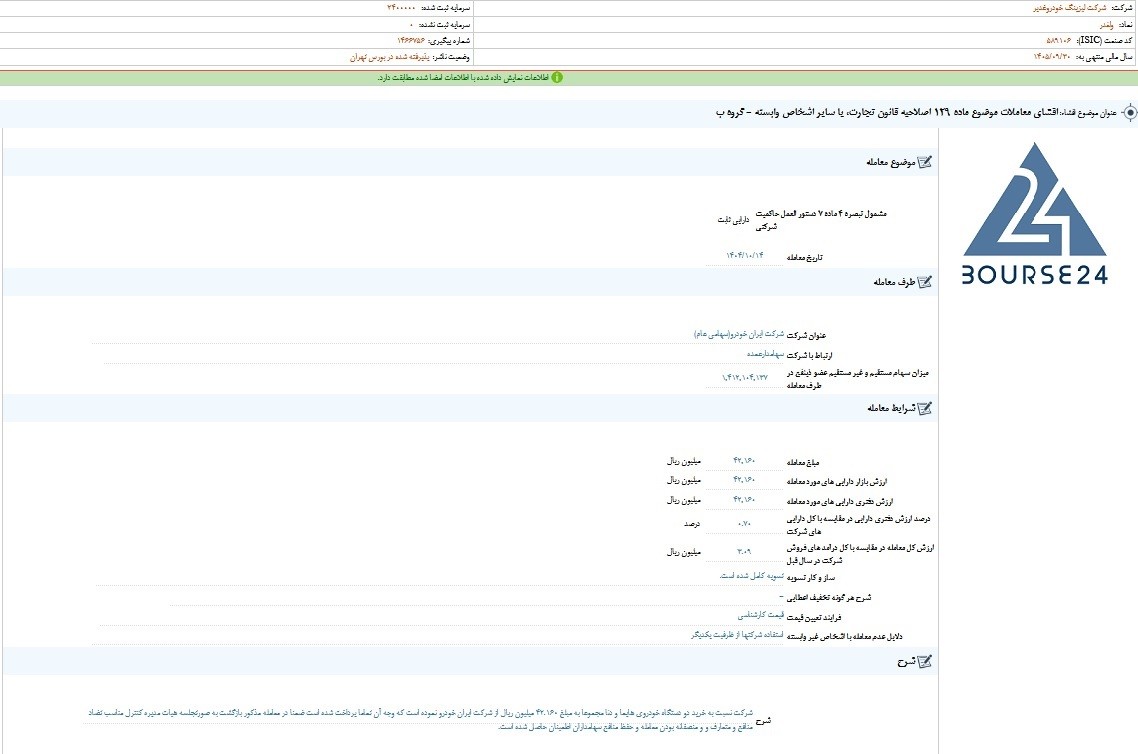Click the edit icon beside the شرح header
The image size is (1138, 754).
(925, 662)
